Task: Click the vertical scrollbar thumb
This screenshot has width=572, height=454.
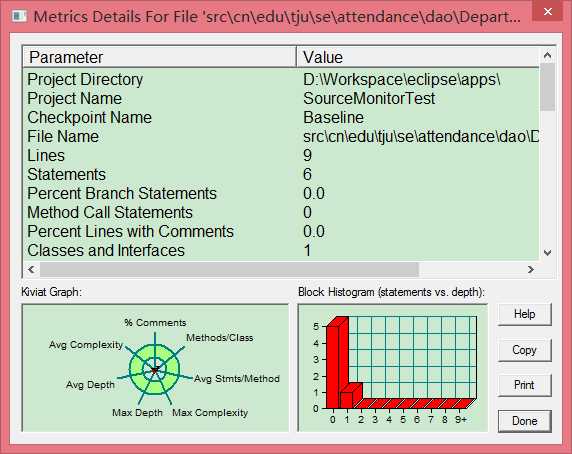Action: pyautogui.click(x=547, y=87)
